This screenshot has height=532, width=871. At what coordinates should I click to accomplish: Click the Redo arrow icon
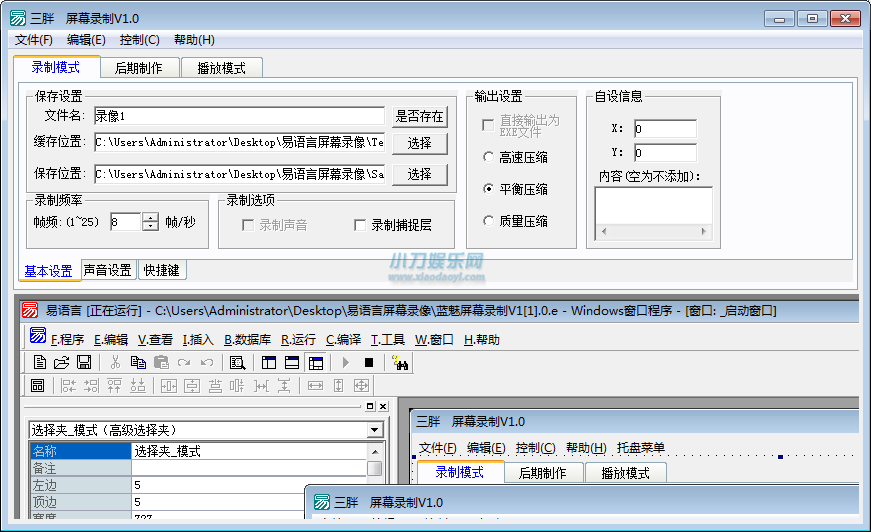[x=184, y=363]
